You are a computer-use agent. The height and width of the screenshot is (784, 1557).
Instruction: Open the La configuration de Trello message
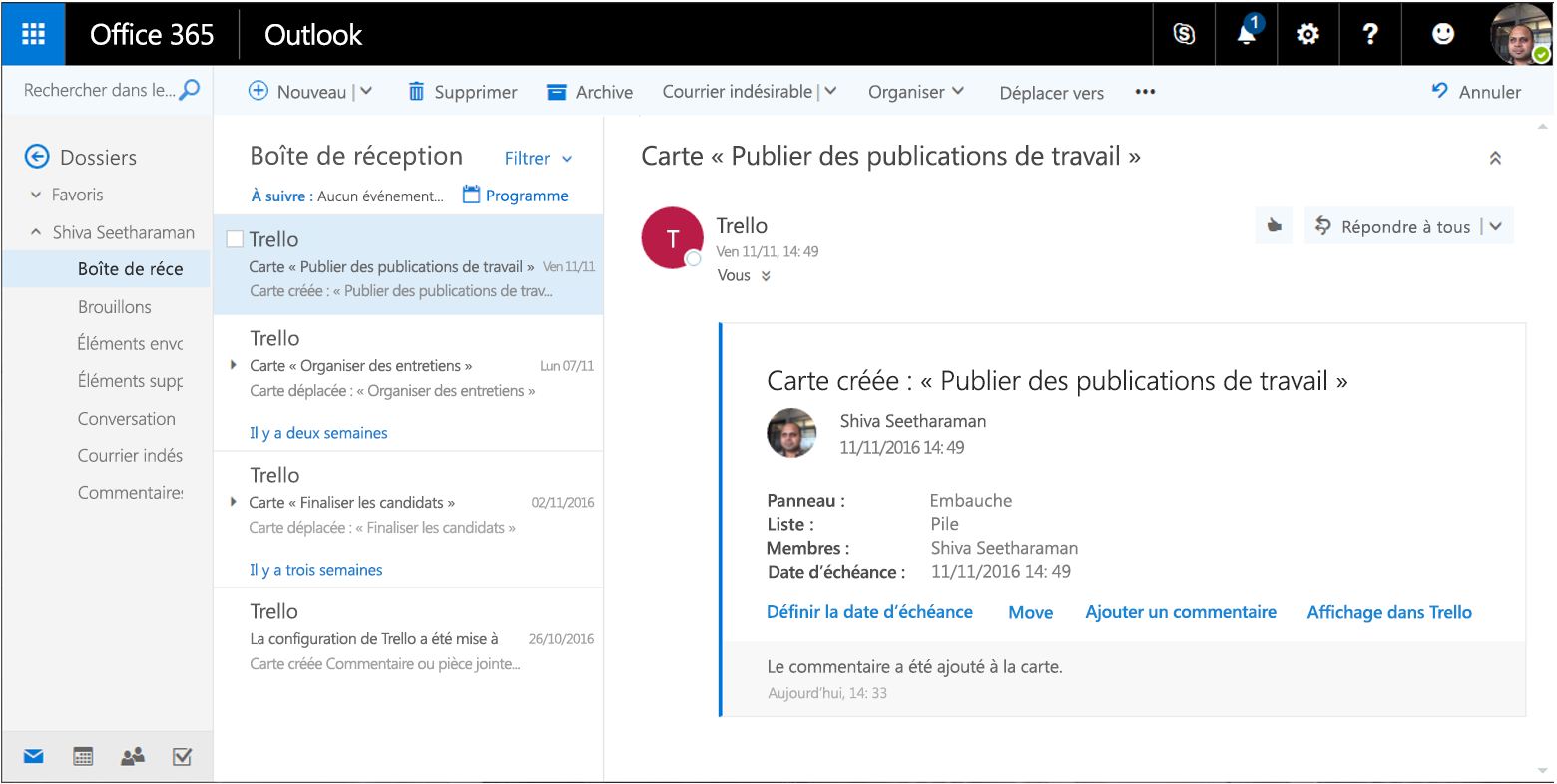pyautogui.click(x=408, y=637)
